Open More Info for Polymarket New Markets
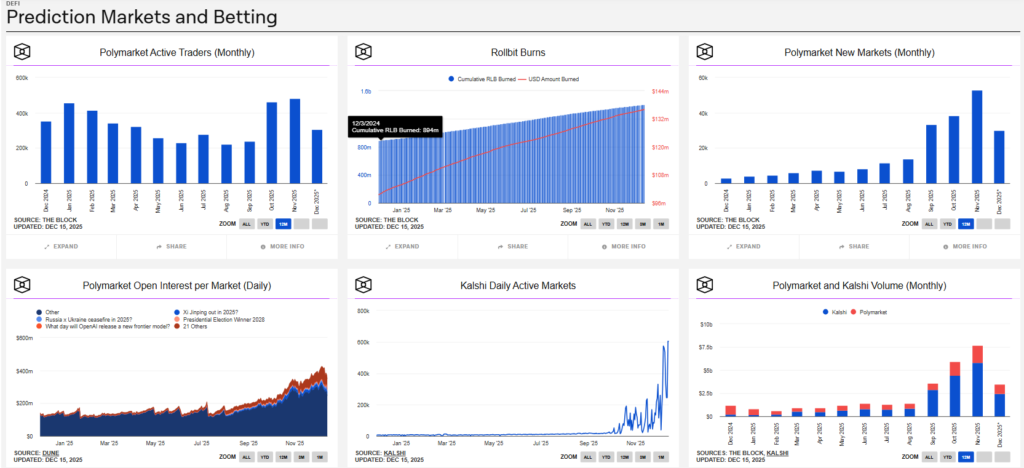The width and height of the screenshot is (1024, 468). point(965,247)
